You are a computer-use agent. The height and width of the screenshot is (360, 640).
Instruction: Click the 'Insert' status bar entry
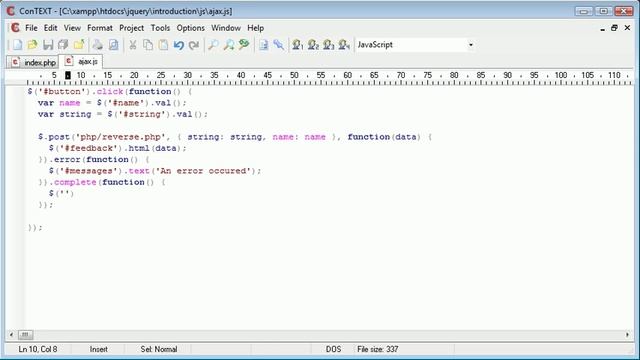98,349
